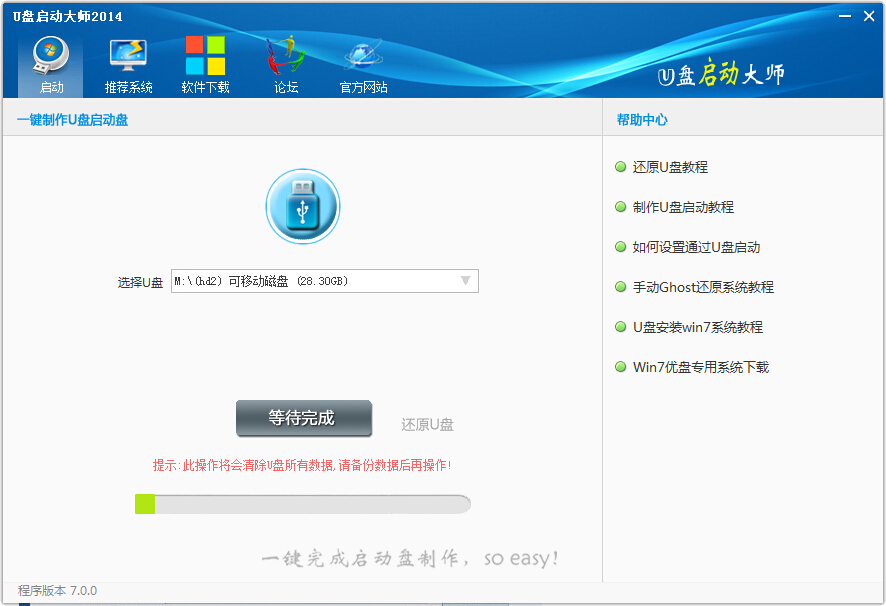Click the U盘启动大师2014 window title

67,16
